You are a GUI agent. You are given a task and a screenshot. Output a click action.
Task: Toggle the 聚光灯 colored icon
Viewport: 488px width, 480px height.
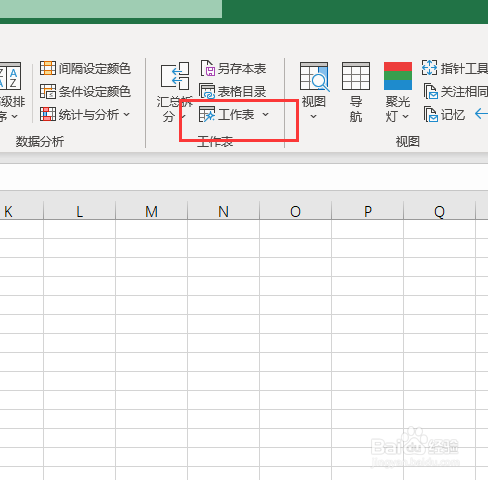click(398, 76)
